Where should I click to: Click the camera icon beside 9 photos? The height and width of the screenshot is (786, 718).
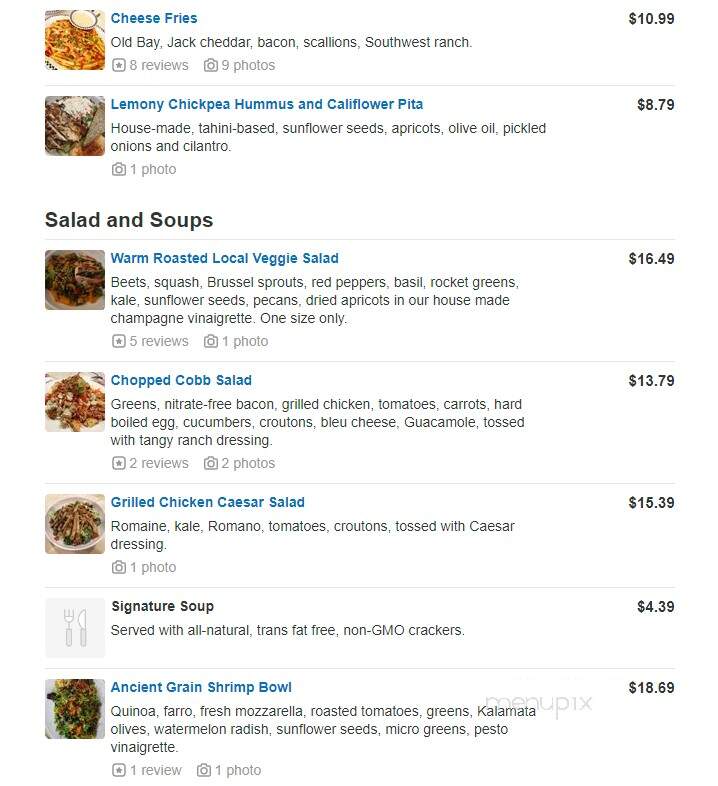click(x=211, y=65)
